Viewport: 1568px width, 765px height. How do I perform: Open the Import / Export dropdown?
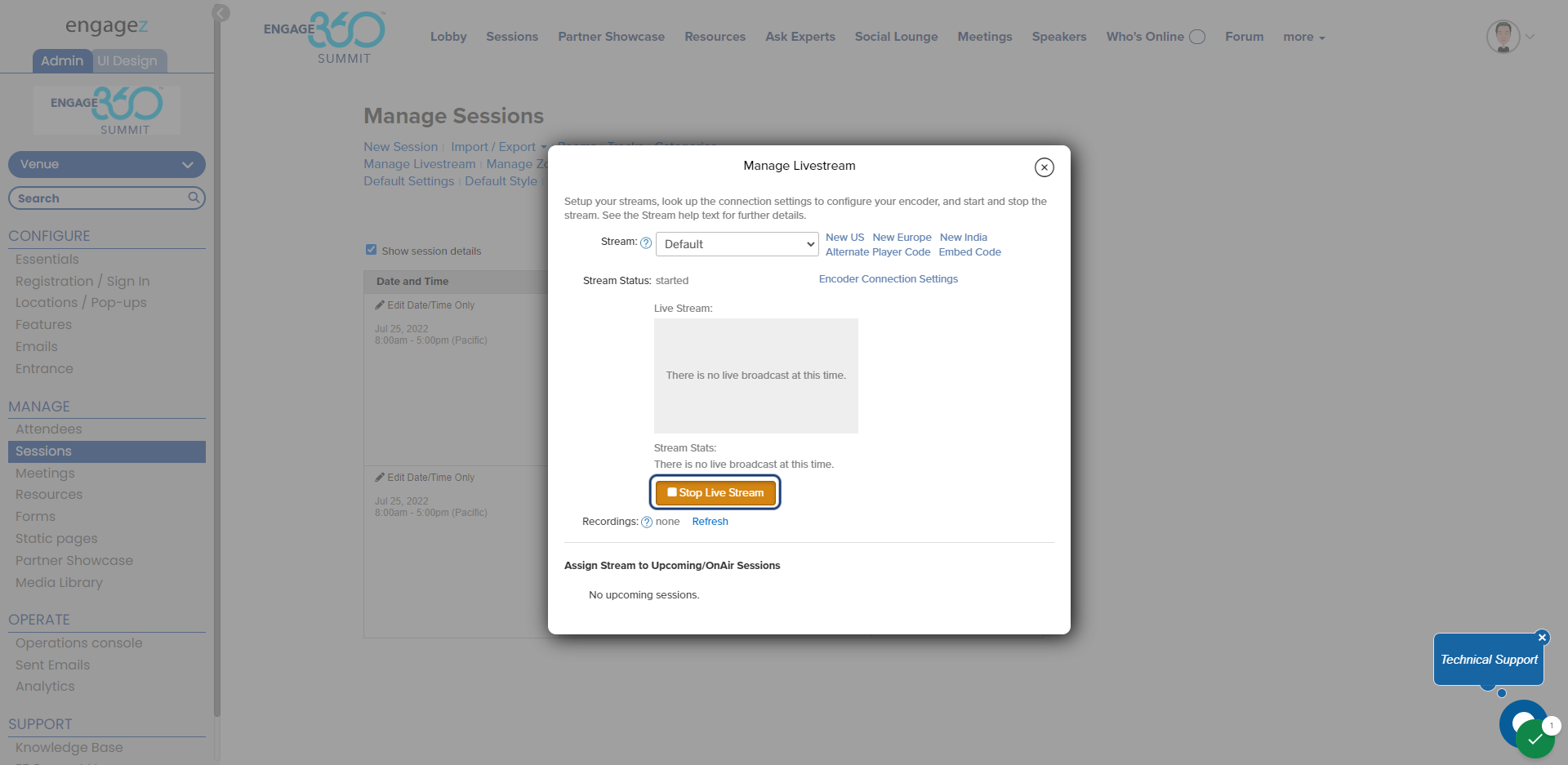click(x=499, y=147)
